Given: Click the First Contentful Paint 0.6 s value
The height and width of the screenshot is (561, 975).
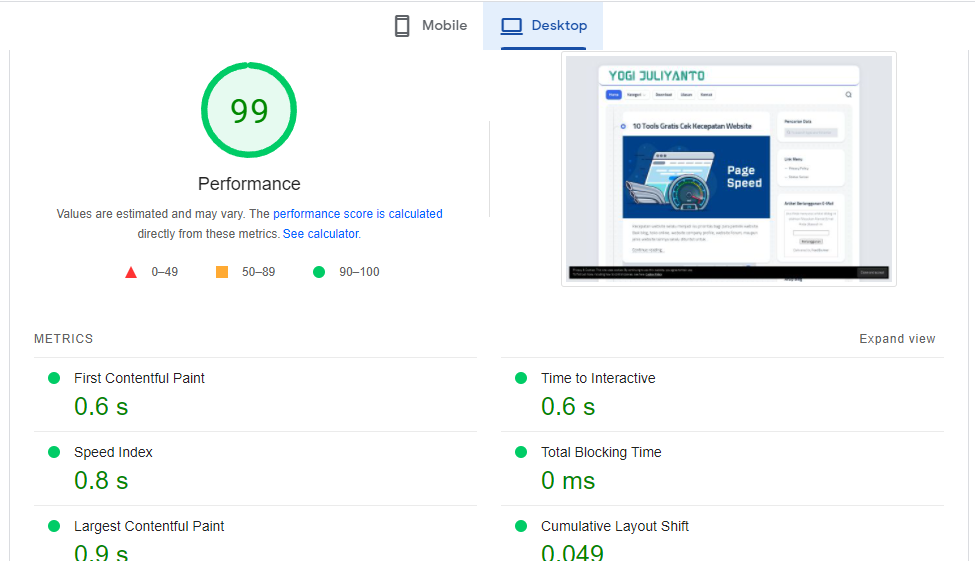Looking at the screenshot, I should coord(101,407).
